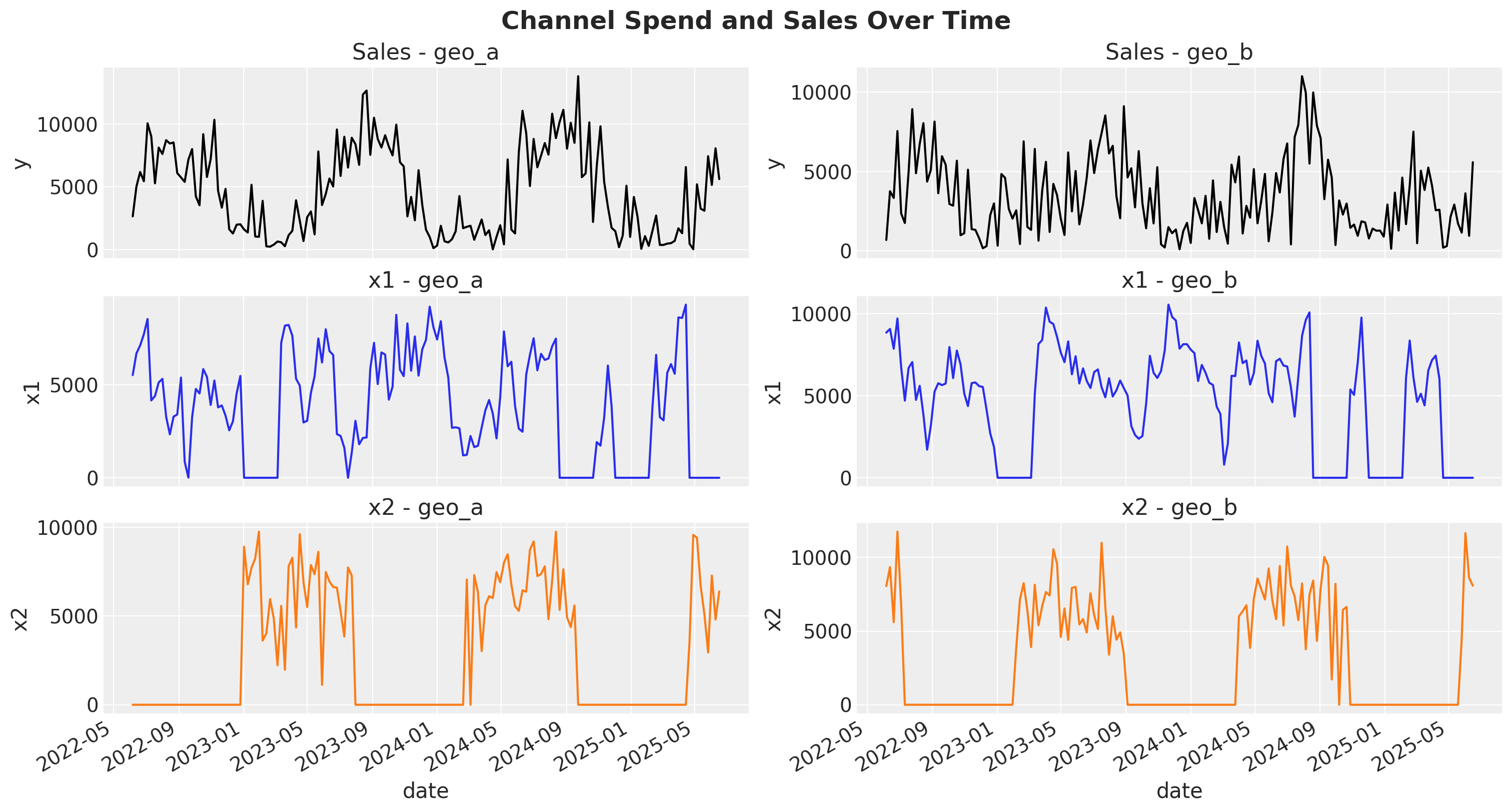Click the 'x2 - geo_b' subplot title
This screenshot has width=1512, height=812.
click(x=1178, y=507)
